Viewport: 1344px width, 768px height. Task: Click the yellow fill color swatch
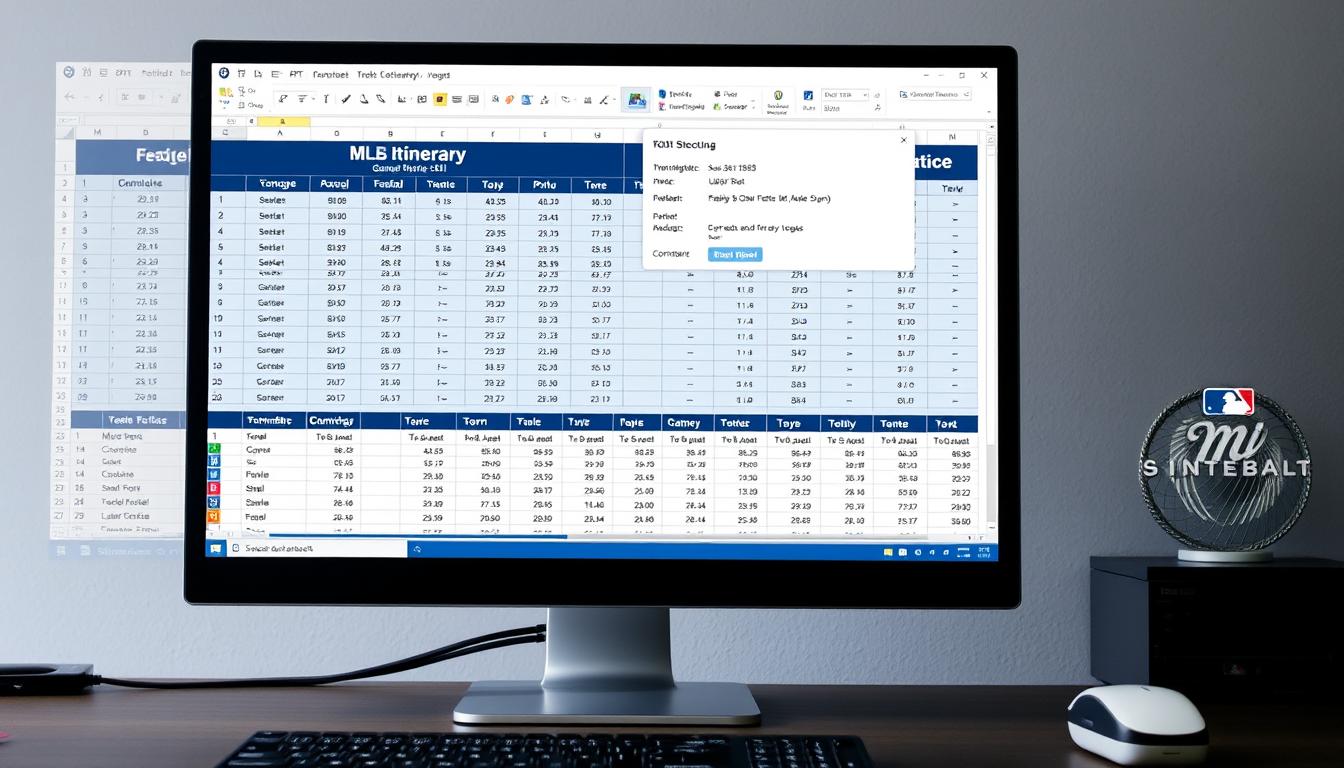[x=440, y=100]
